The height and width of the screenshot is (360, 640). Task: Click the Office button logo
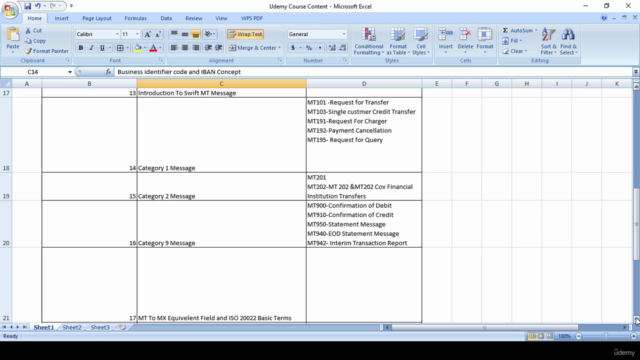(x=9, y=10)
